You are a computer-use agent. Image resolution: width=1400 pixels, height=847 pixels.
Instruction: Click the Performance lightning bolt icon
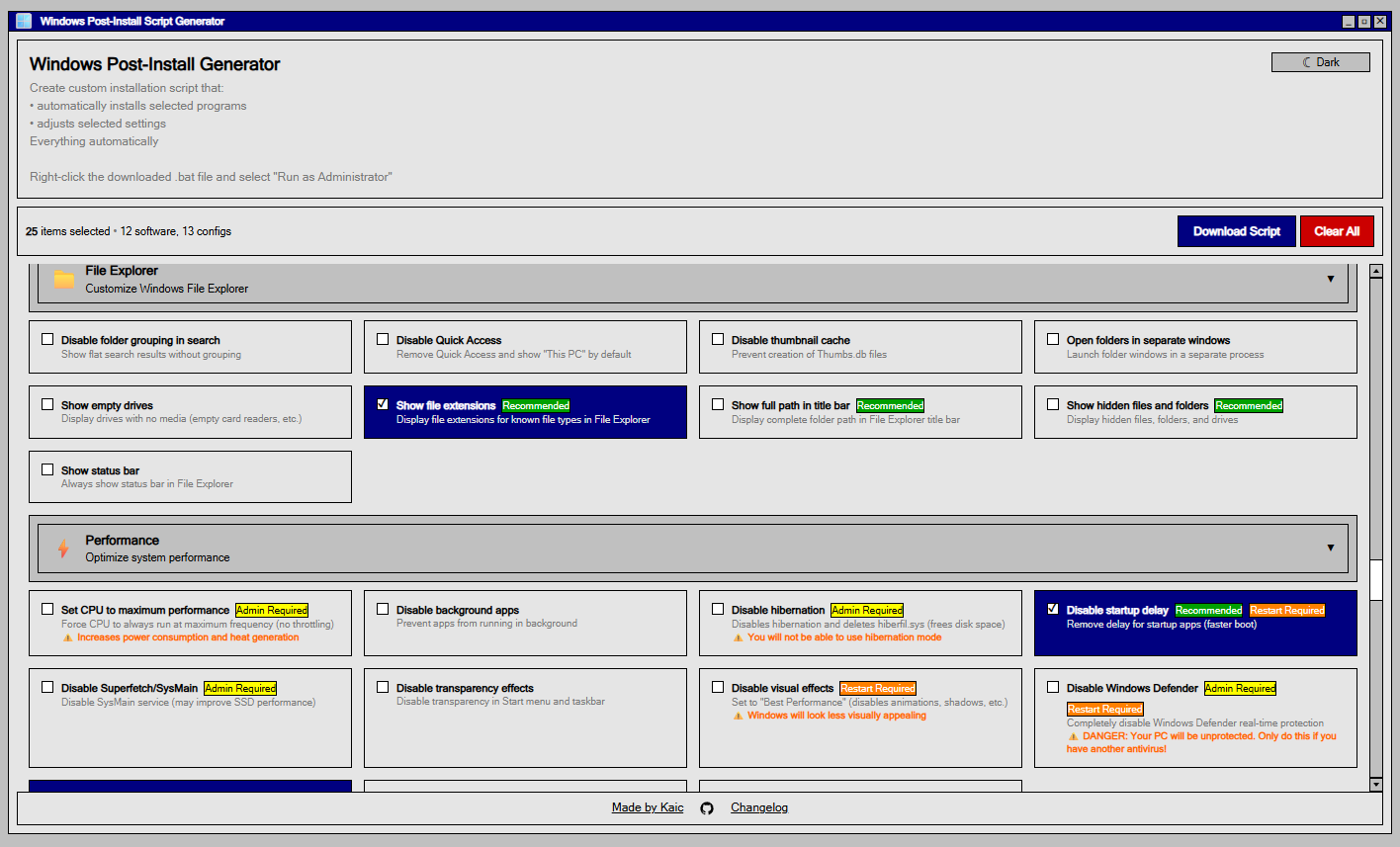coord(64,549)
